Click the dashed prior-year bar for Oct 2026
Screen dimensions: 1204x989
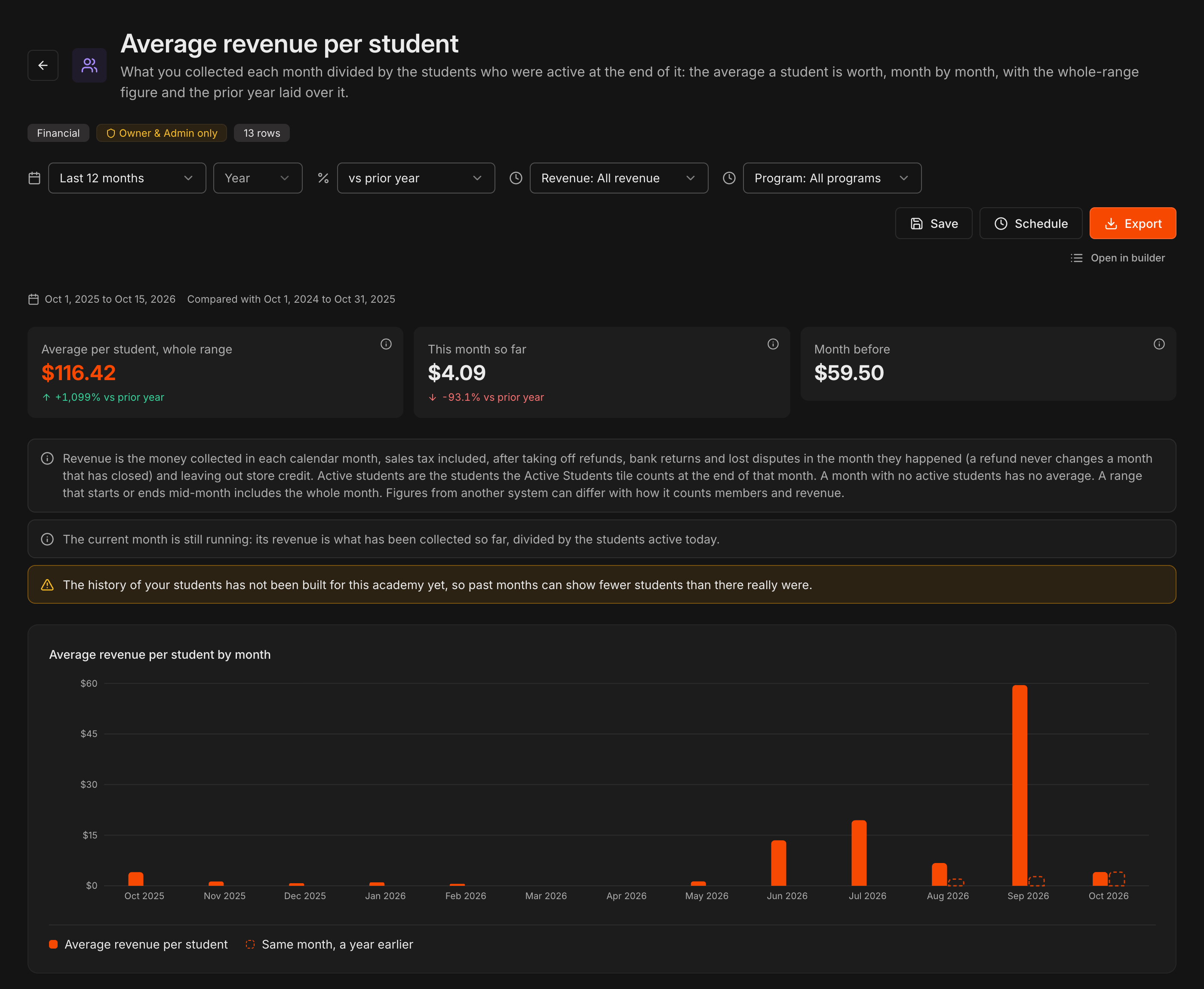click(1117, 878)
